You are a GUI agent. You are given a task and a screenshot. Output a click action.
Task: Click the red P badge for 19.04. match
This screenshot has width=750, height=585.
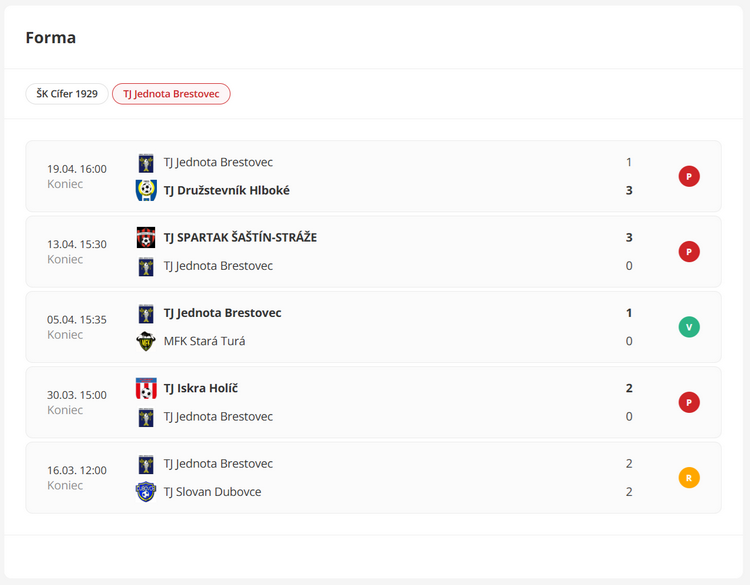point(689,176)
